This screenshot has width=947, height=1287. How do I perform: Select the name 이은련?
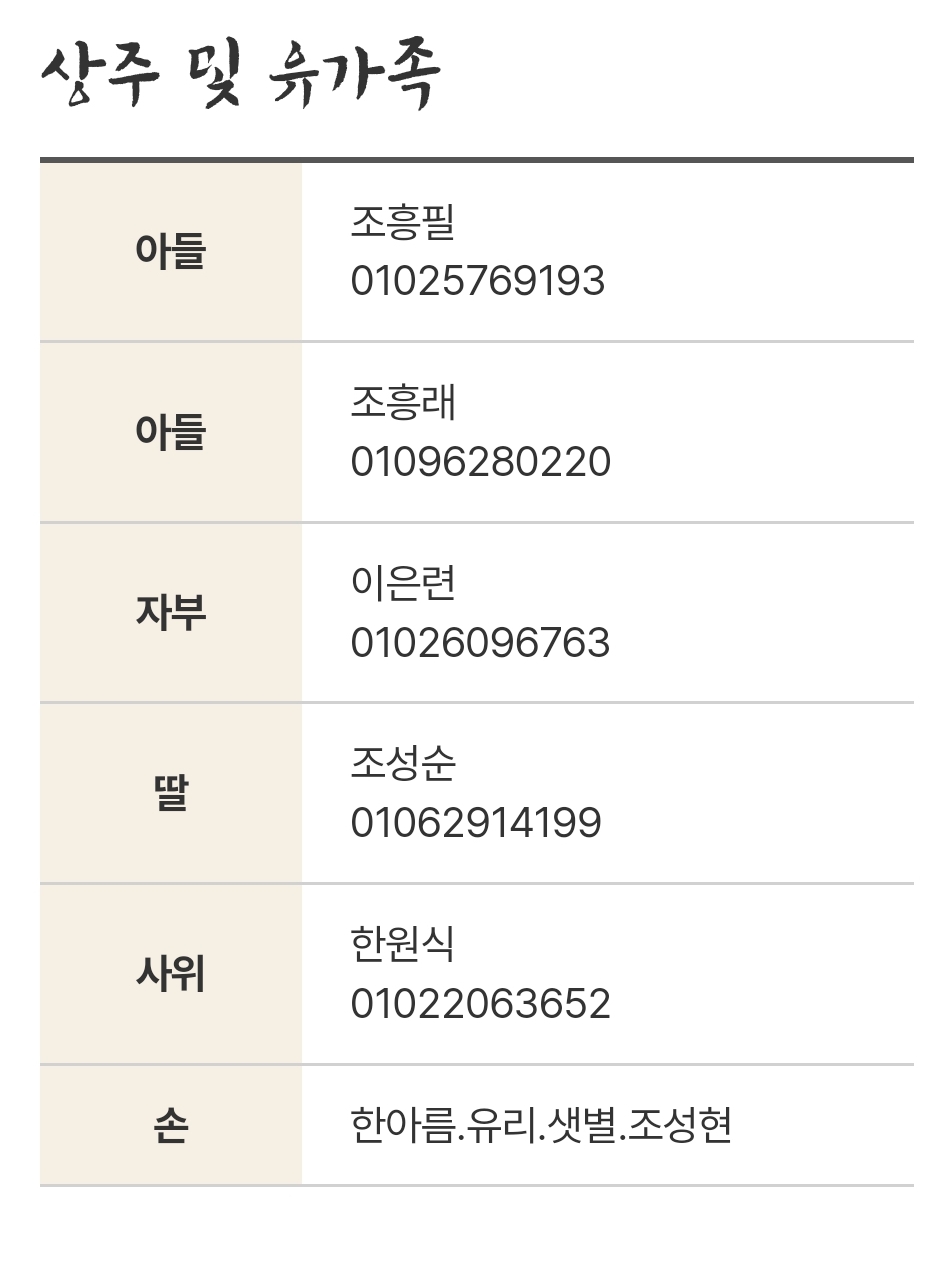pyautogui.click(x=402, y=583)
